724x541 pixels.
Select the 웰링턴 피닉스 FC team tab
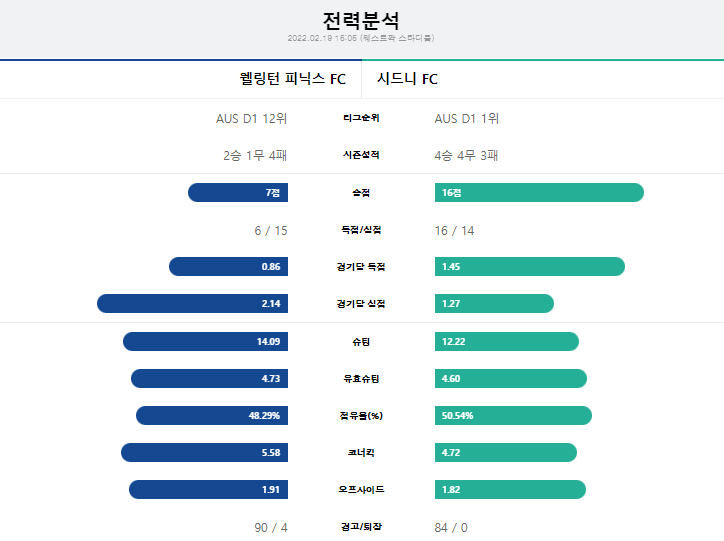click(x=181, y=79)
